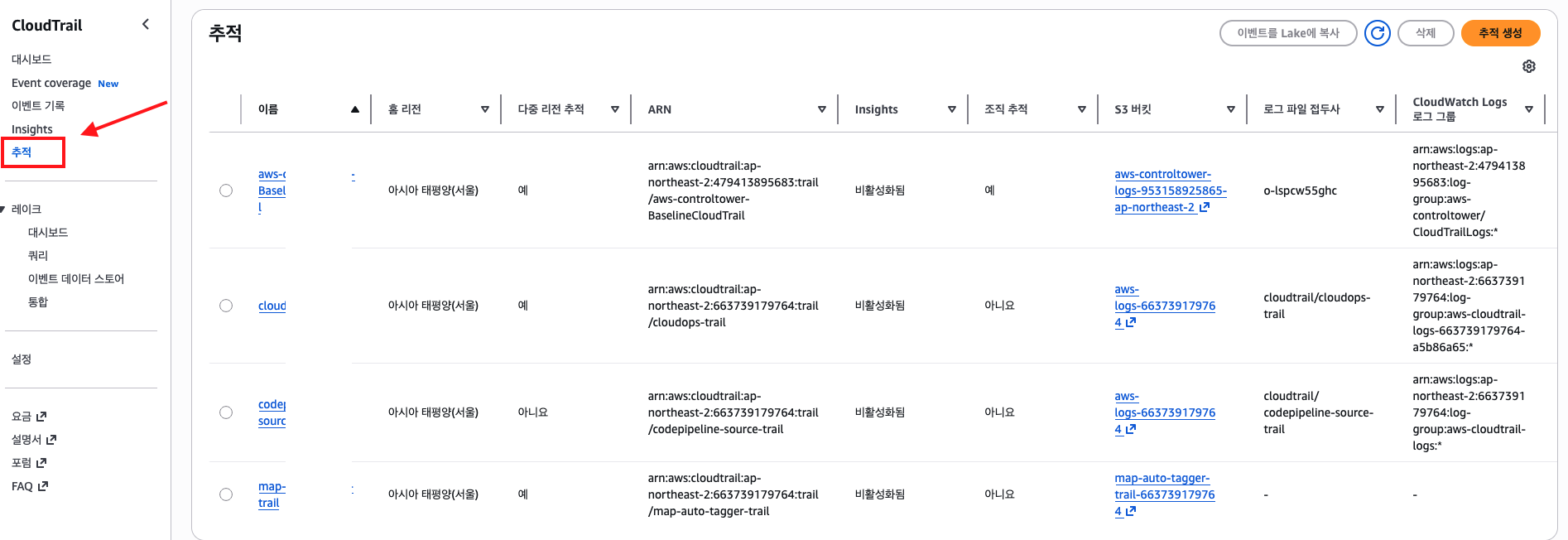Open ARN column sort dropdown
Screen dimensions: 1568x540
click(x=822, y=109)
